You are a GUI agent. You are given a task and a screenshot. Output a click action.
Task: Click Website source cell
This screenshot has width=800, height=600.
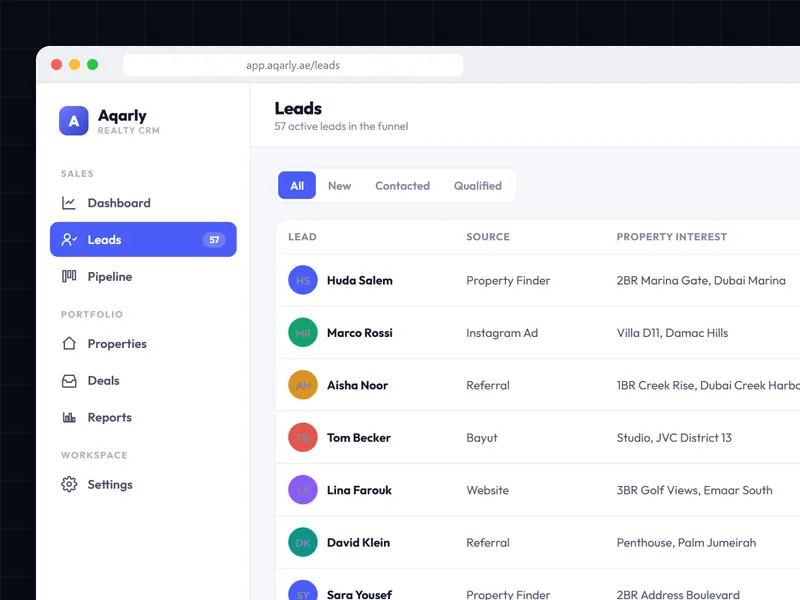487,490
